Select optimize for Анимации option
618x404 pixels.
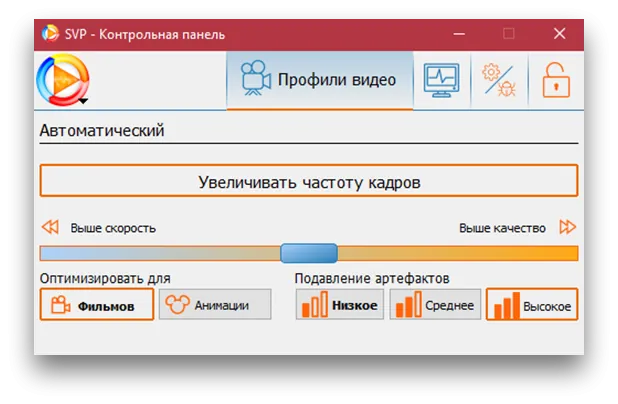[215, 304]
